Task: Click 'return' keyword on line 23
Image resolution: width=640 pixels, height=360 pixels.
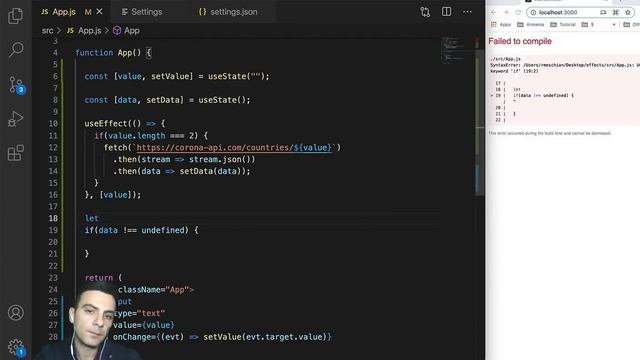Action: coord(99,278)
